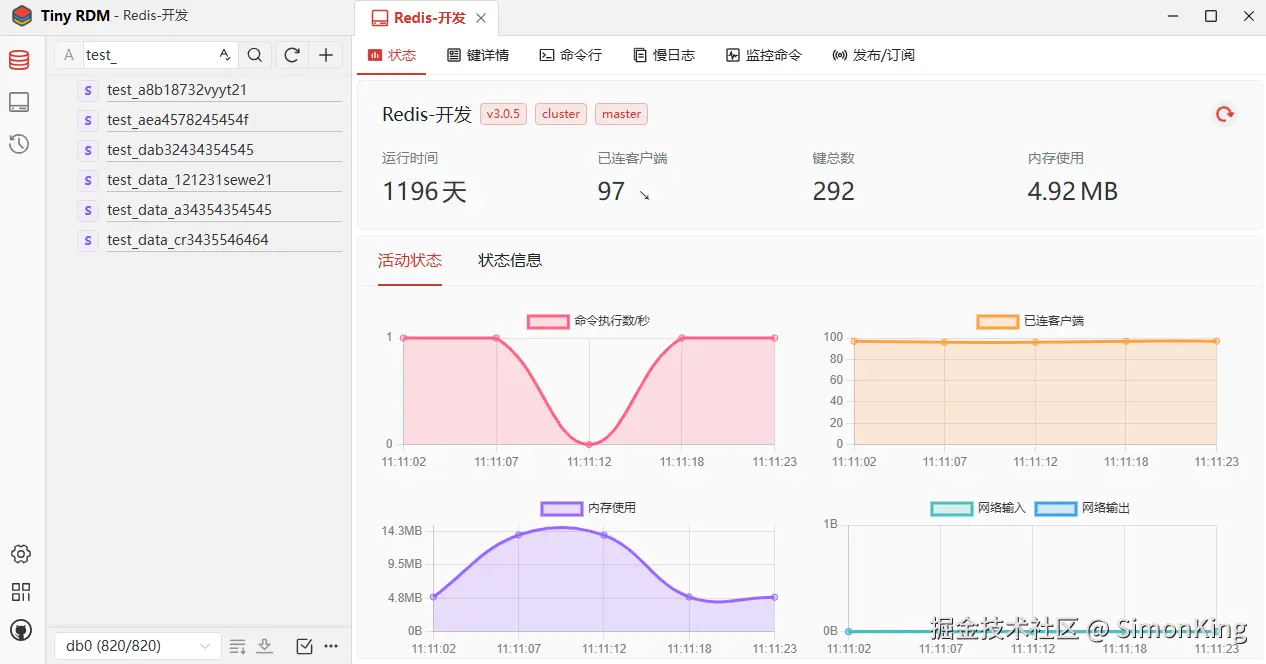1266x664 pixels.
Task: Click the QR-code style icon in sidebar
Action: (21, 592)
